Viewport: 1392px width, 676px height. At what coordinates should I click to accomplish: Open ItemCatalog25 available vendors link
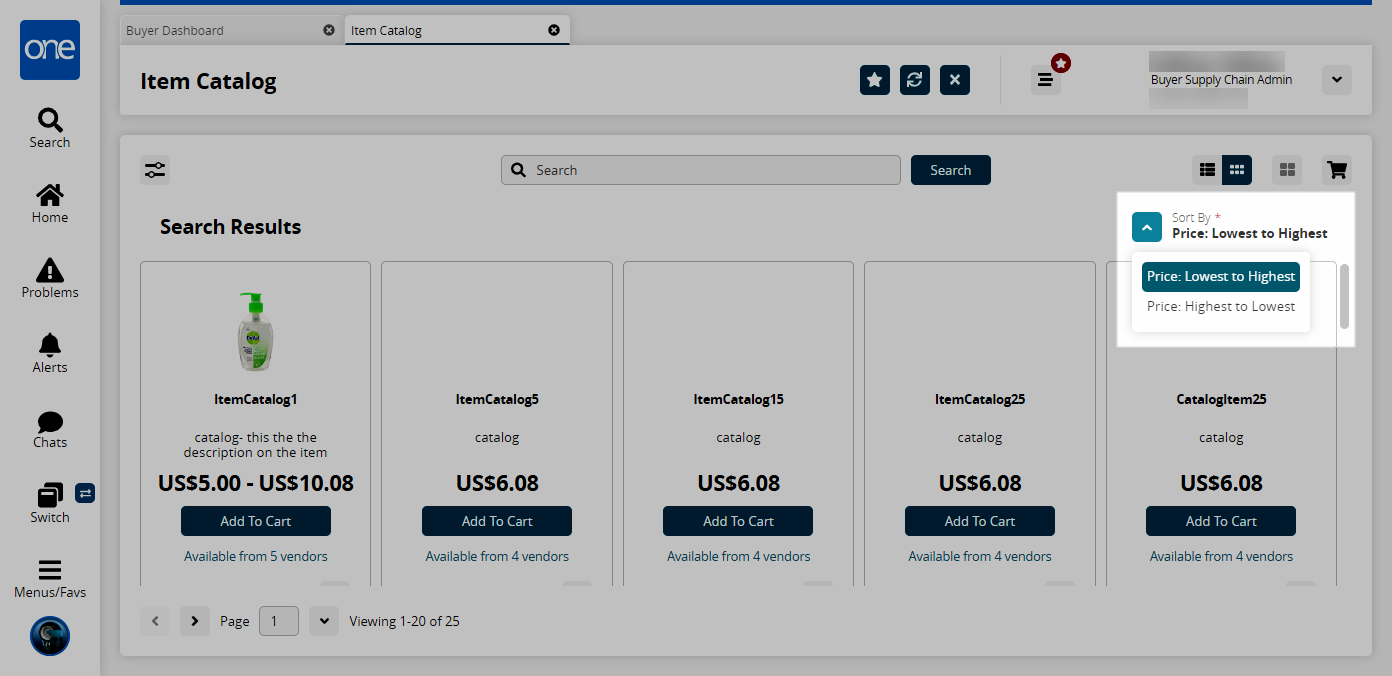click(x=980, y=557)
